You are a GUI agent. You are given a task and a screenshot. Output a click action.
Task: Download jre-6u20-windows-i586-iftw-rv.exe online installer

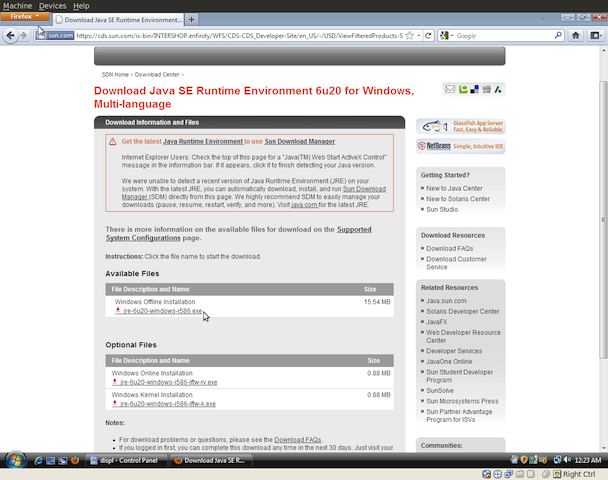click(x=169, y=382)
